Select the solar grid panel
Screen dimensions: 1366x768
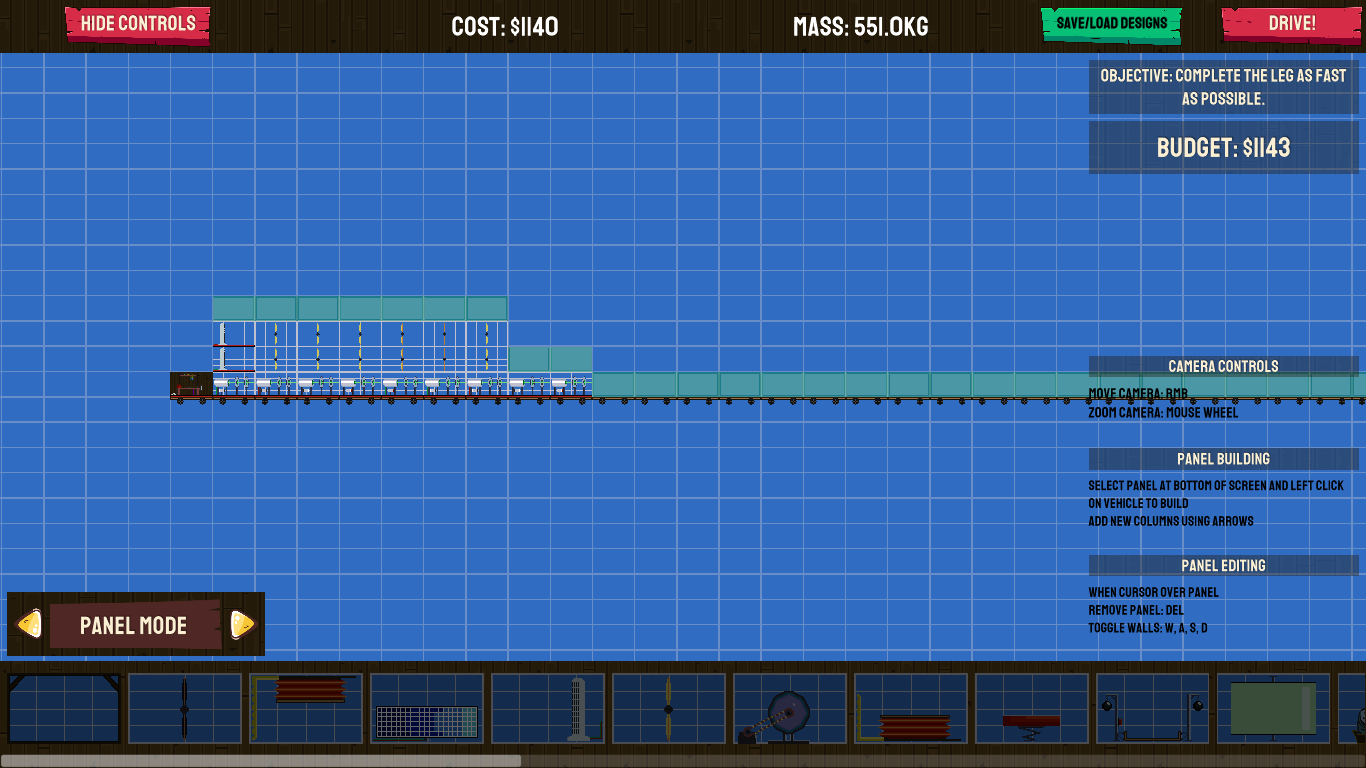point(427,708)
